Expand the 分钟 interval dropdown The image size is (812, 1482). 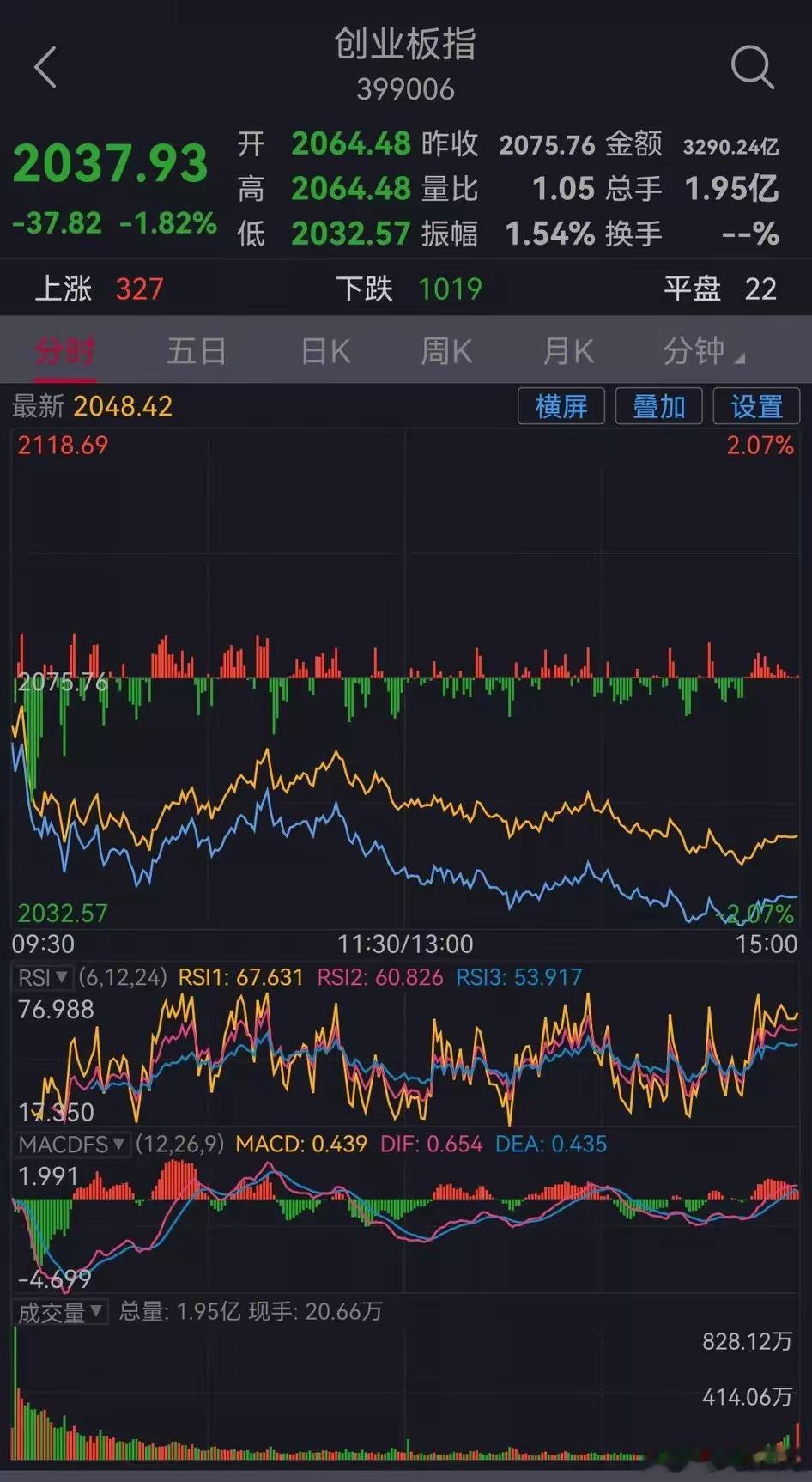pyautogui.click(x=703, y=351)
